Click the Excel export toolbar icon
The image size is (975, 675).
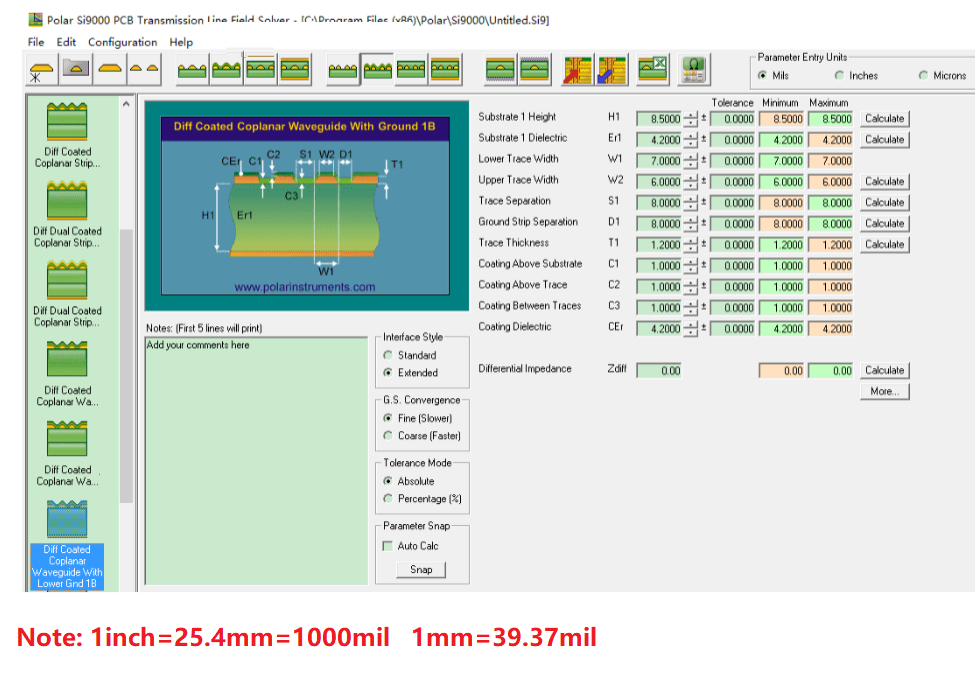[x=654, y=70]
